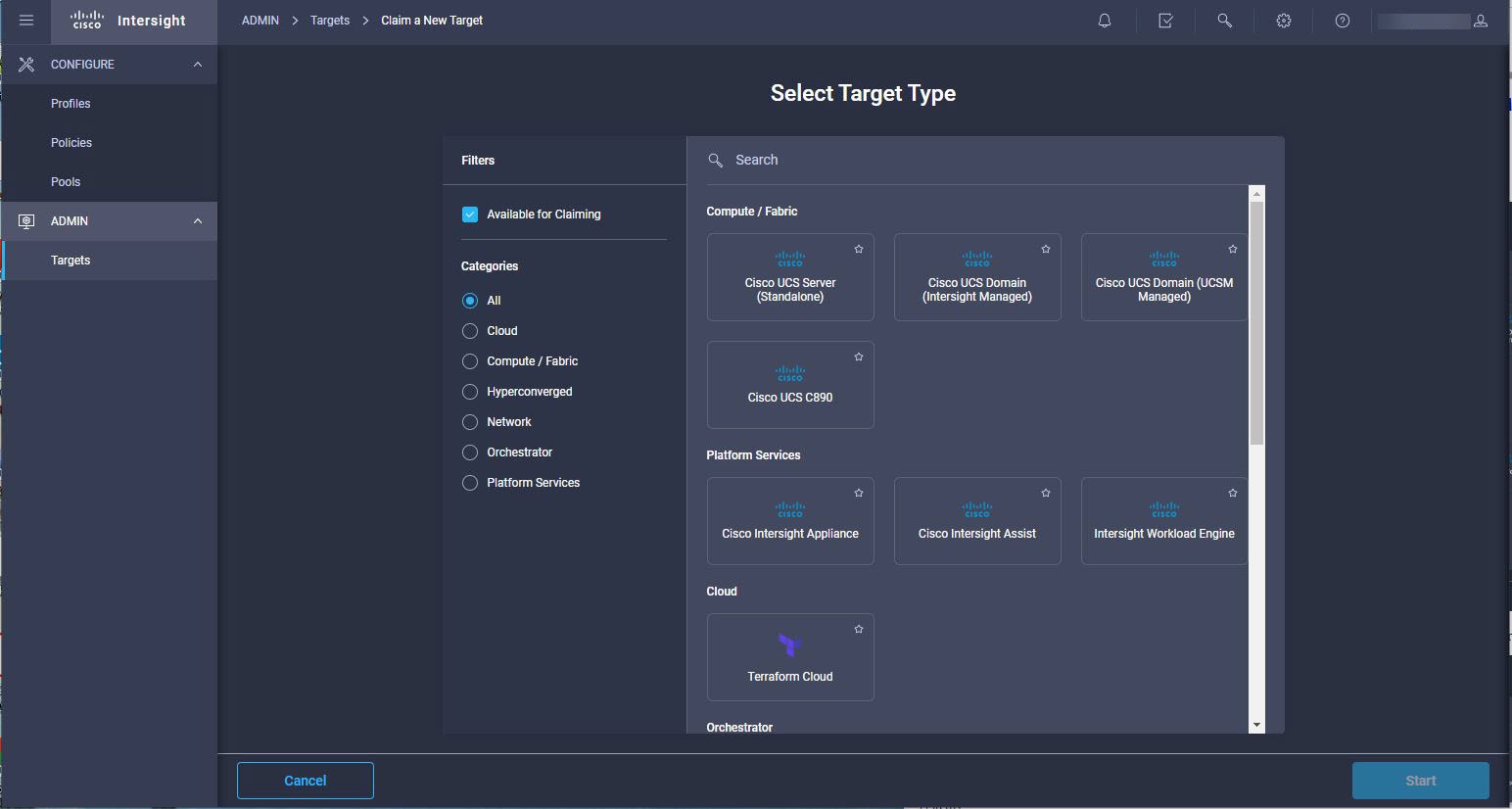Select the All category radio button
The height and width of the screenshot is (809, 1512).
point(470,301)
